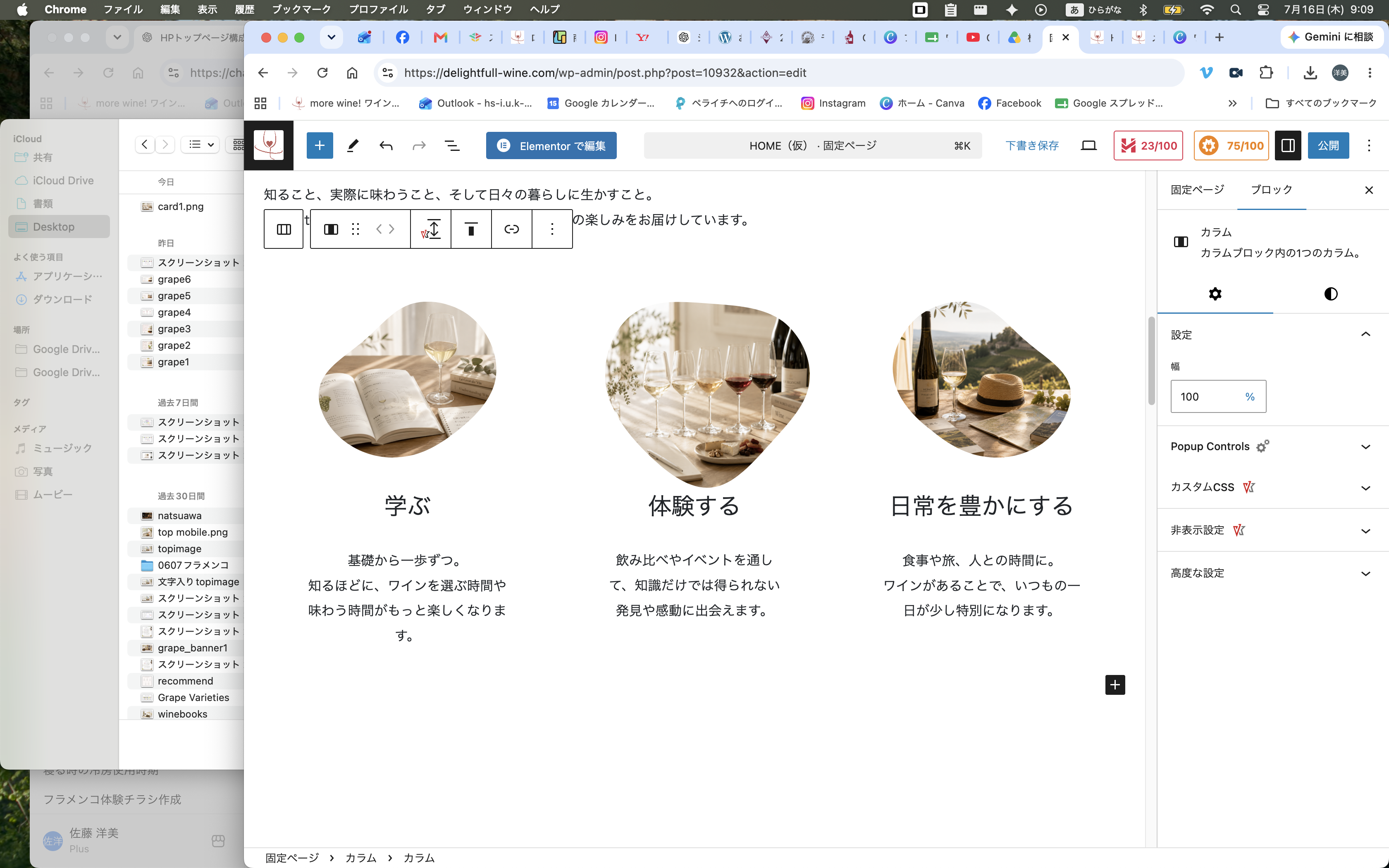
Task: Switch to the block styles half-circle tab
Action: 1330,294
